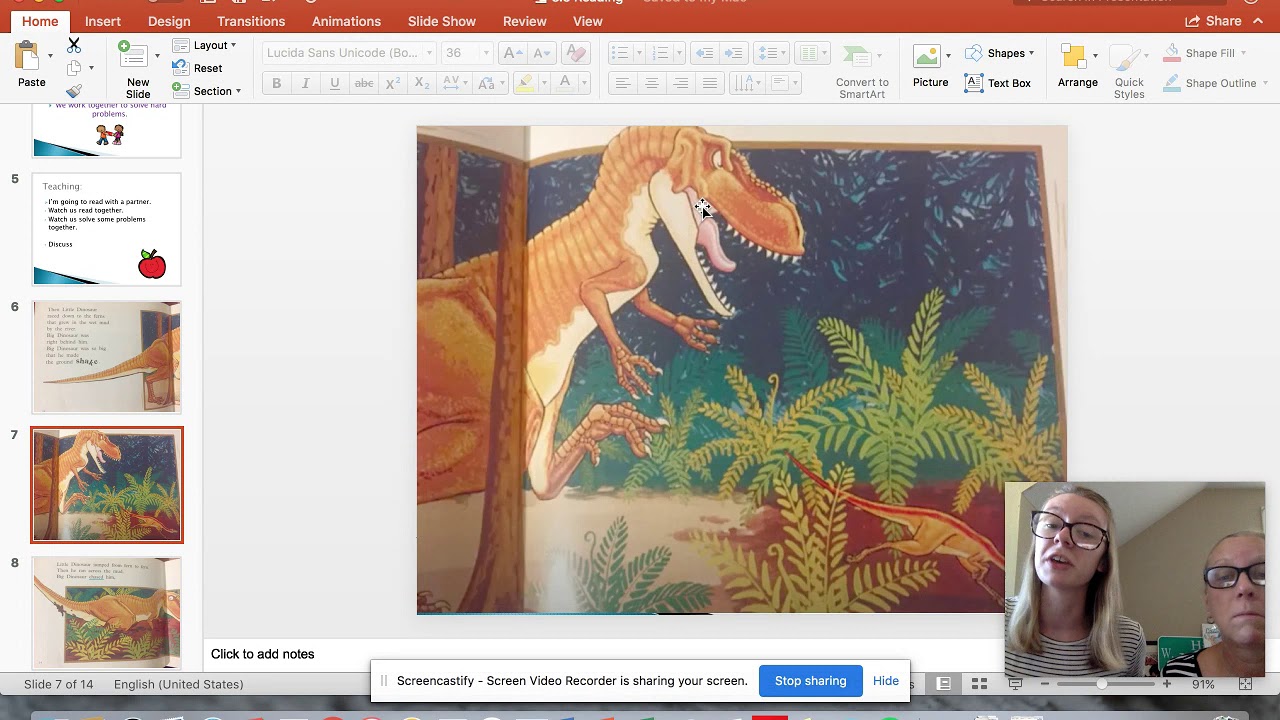Click the Share button

[x=1213, y=21]
